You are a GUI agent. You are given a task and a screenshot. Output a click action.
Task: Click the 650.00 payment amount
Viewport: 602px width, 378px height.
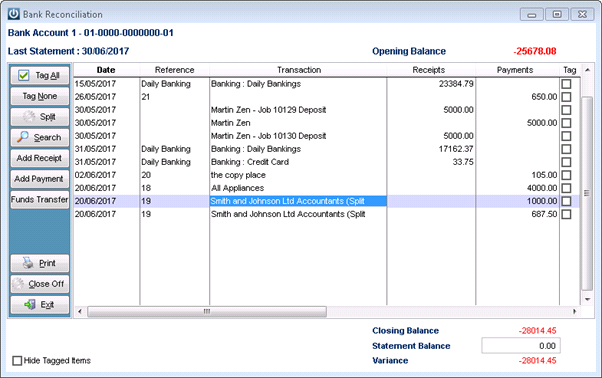pos(544,97)
